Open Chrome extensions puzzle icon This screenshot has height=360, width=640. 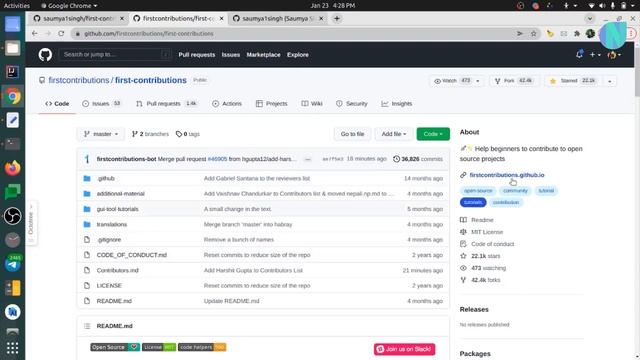pyautogui.click(x=577, y=33)
